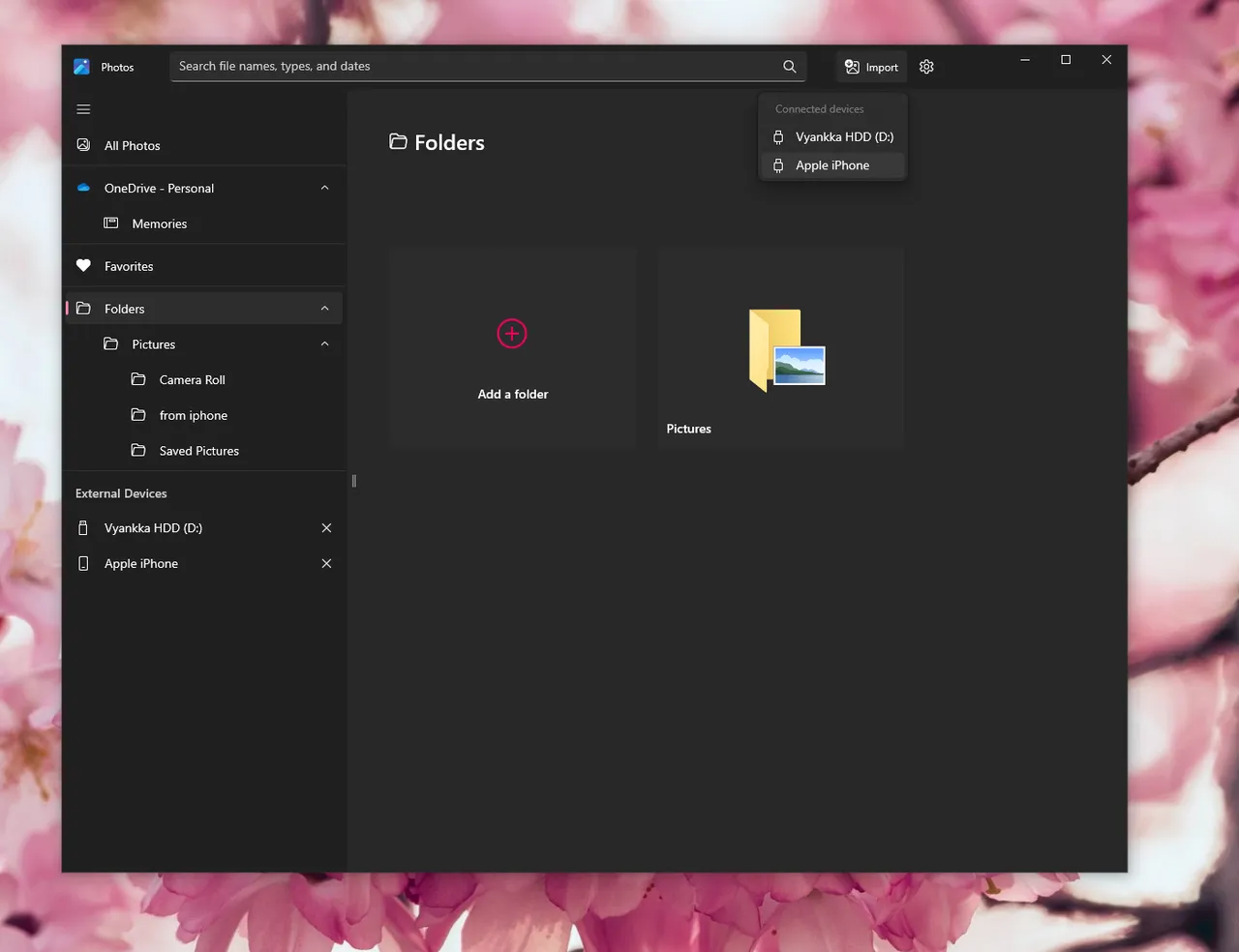1239x952 pixels.
Task: Click the Add a folder label
Action: tap(513, 395)
